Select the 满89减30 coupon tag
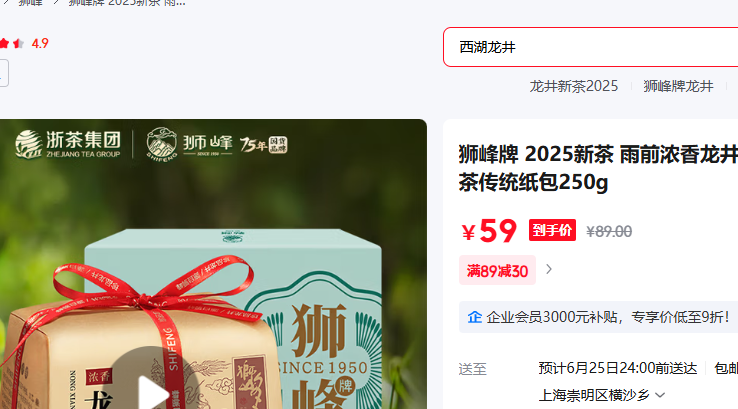The width and height of the screenshot is (738, 409). [x=497, y=270]
